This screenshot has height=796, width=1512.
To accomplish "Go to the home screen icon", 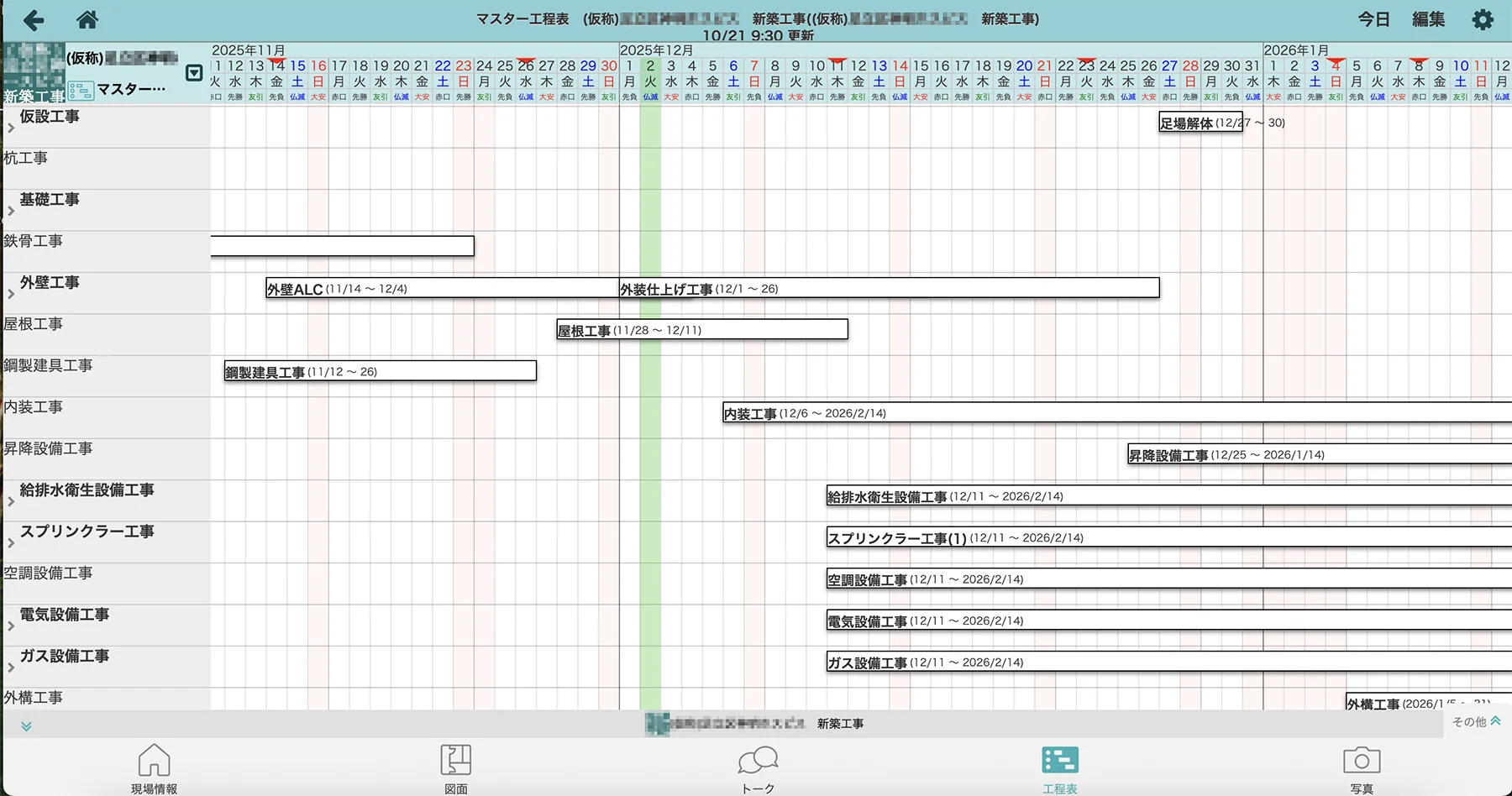I will [87, 19].
